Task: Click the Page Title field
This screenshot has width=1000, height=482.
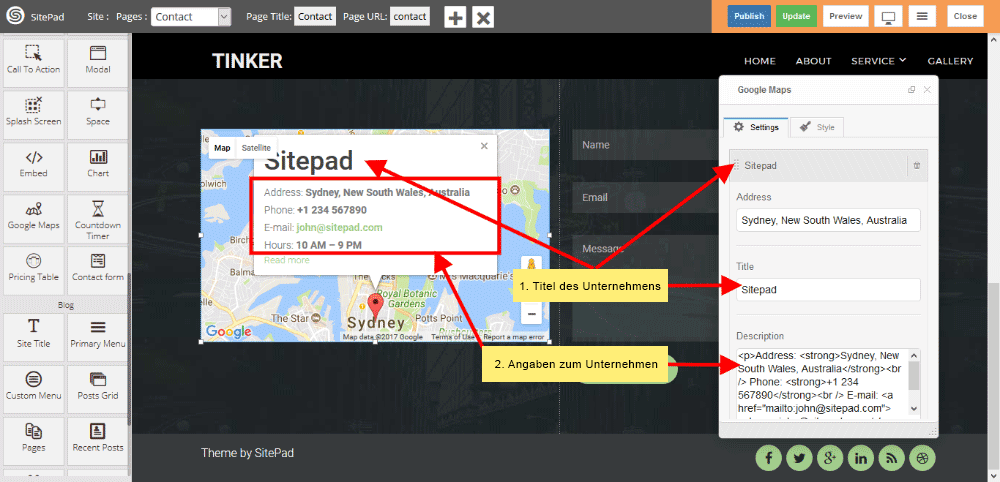Action: point(315,17)
